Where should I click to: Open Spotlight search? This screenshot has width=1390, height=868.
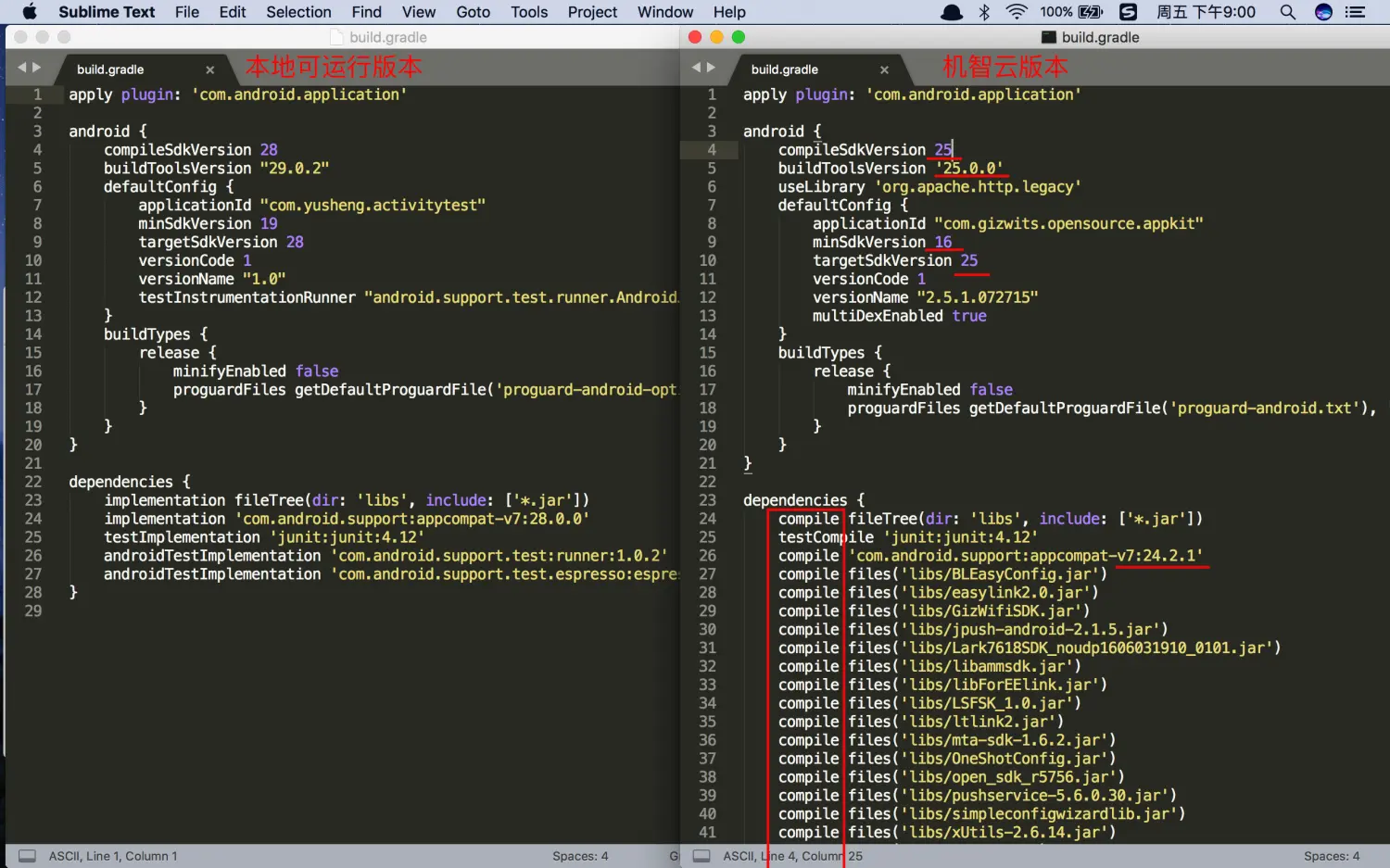point(1287,12)
